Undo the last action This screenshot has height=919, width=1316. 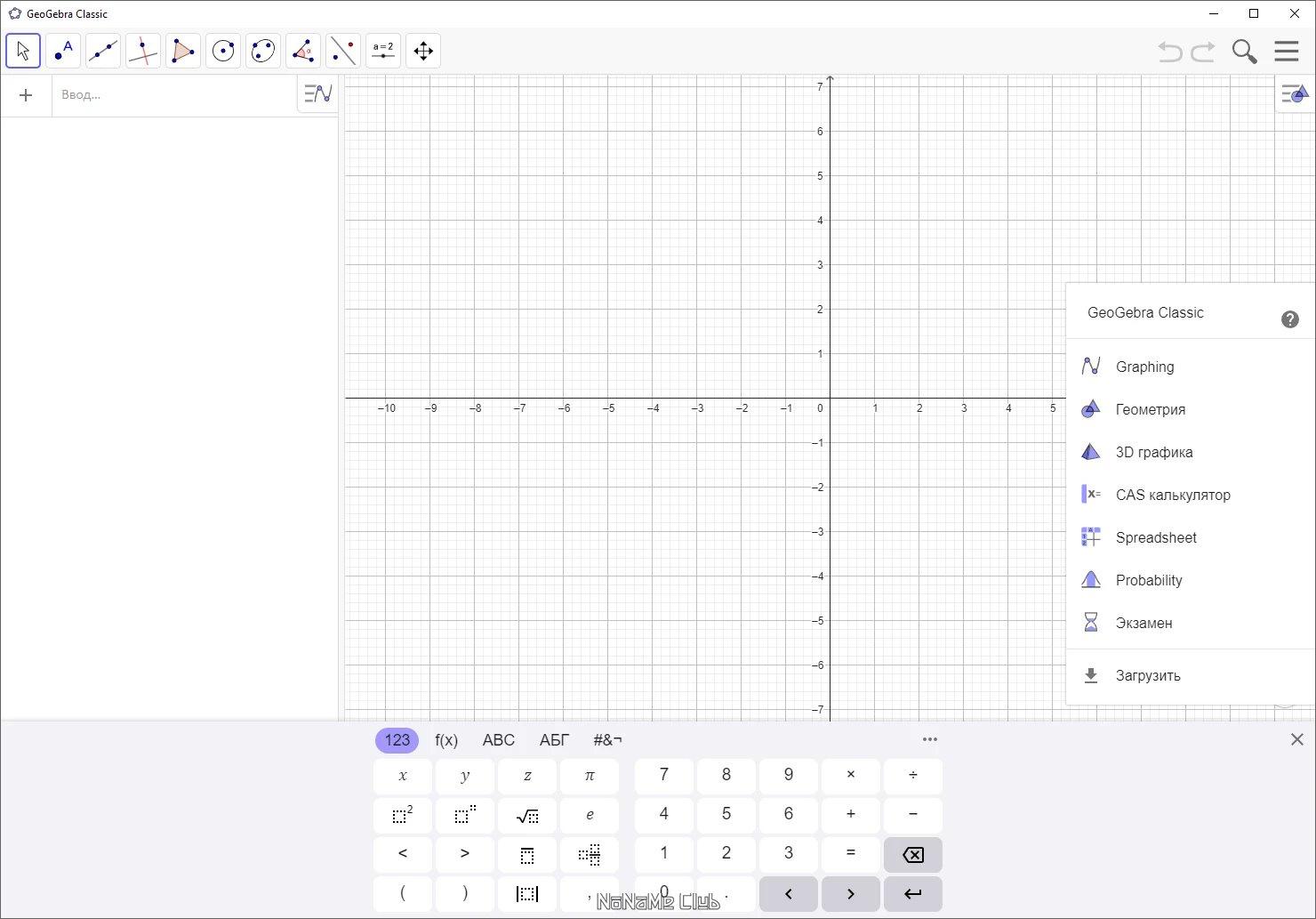(x=1170, y=52)
